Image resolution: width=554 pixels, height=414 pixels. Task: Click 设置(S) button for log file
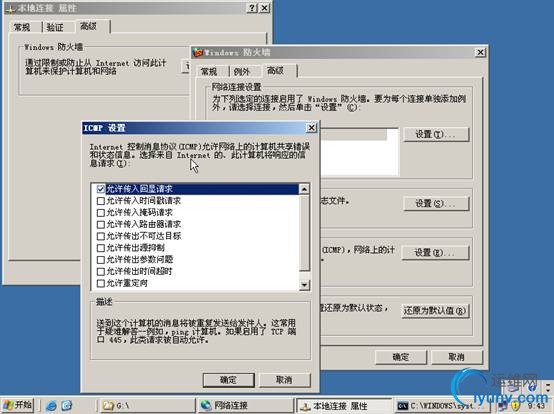pos(436,203)
